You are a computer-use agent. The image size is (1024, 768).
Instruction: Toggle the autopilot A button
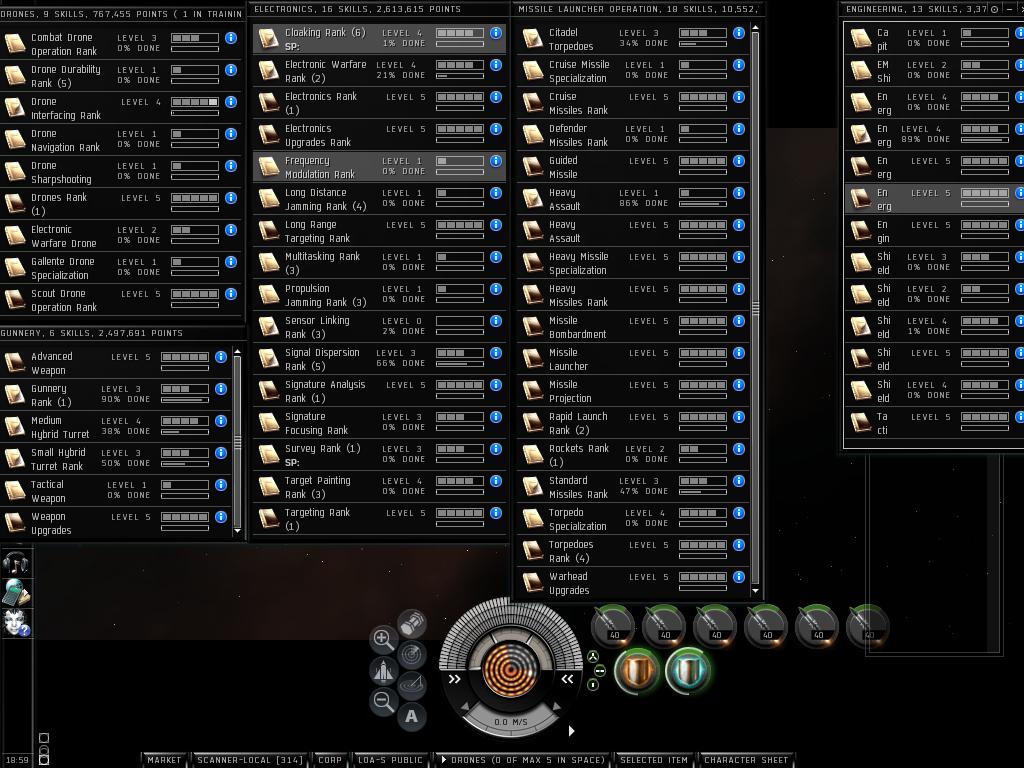(411, 716)
